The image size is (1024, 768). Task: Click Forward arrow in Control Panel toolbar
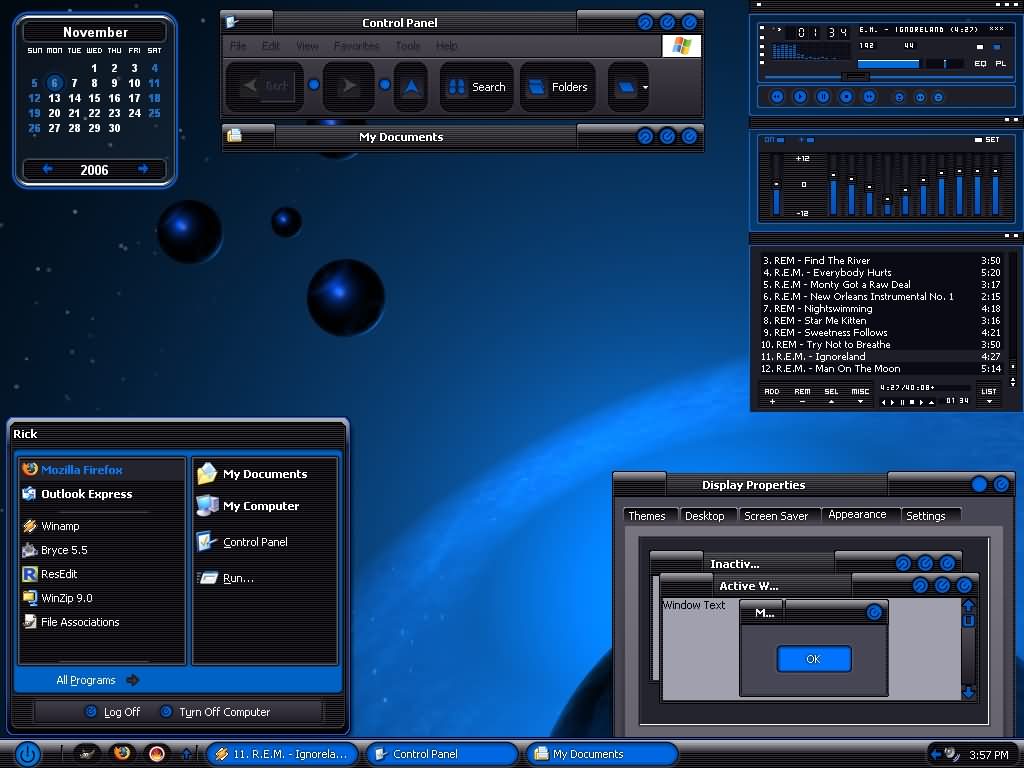click(x=349, y=86)
